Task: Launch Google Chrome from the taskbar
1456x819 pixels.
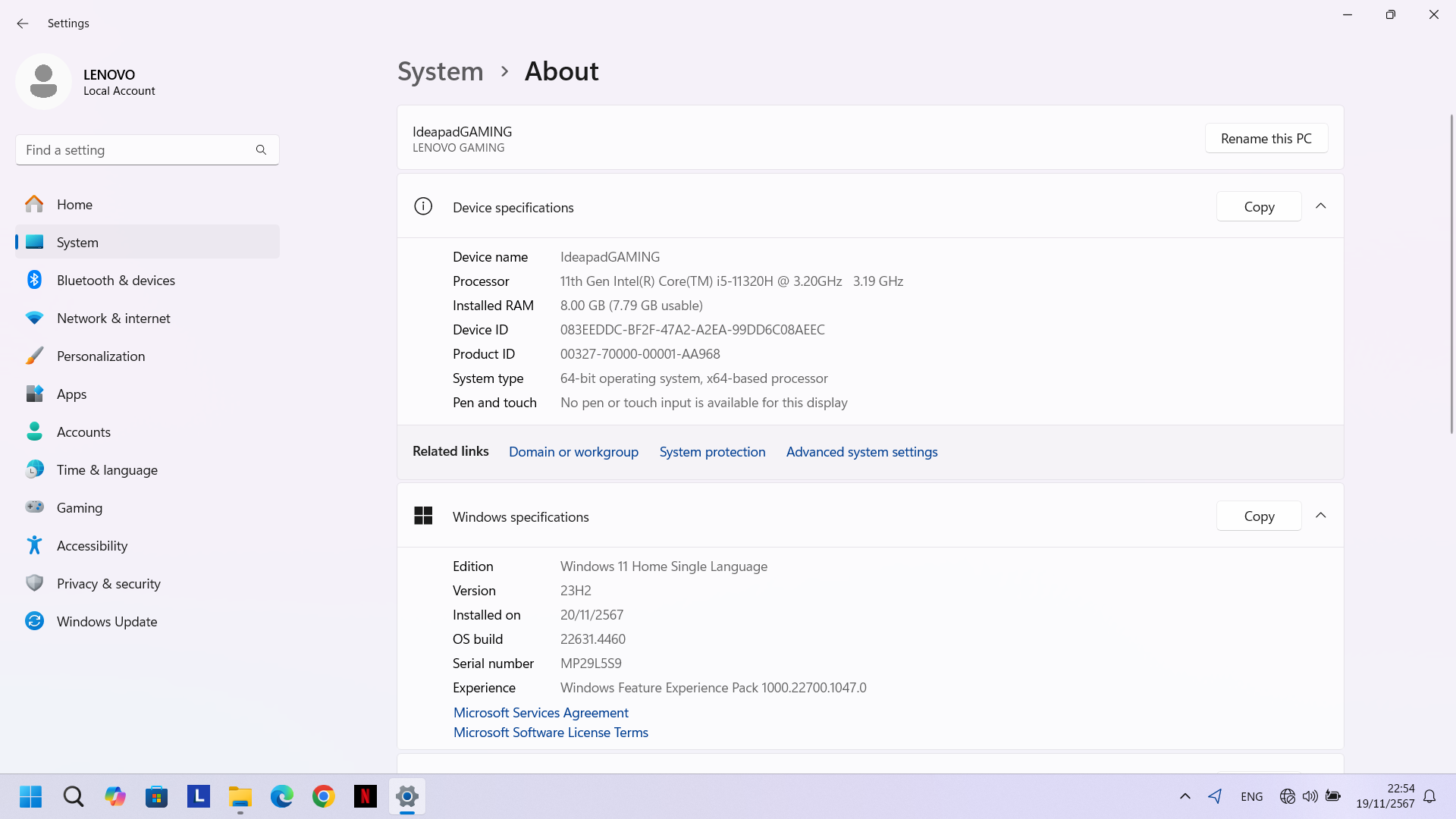Action: coord(323,796)
